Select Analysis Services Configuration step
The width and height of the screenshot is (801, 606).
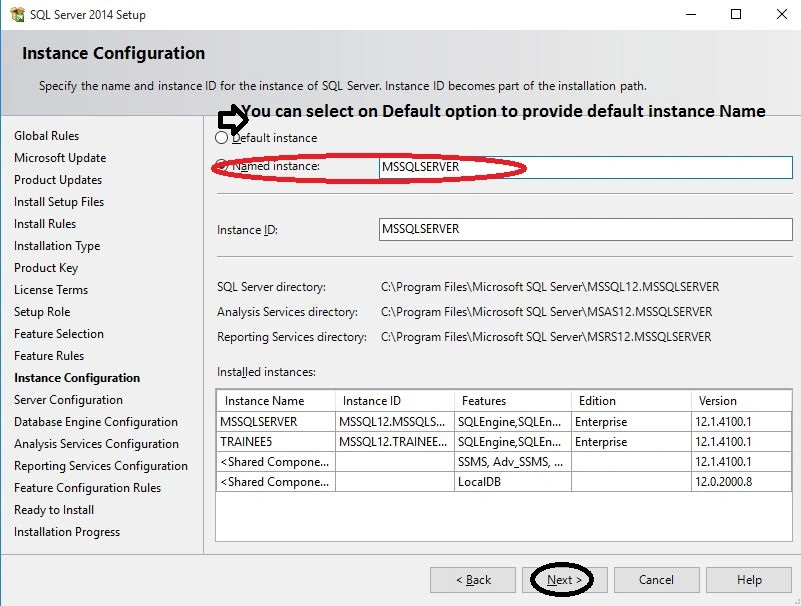click(97, 444)
